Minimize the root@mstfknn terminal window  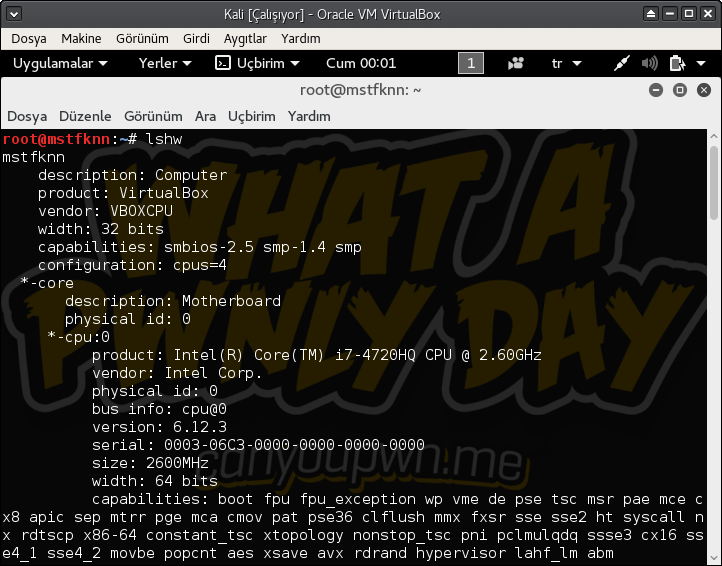tap(656, 90)
